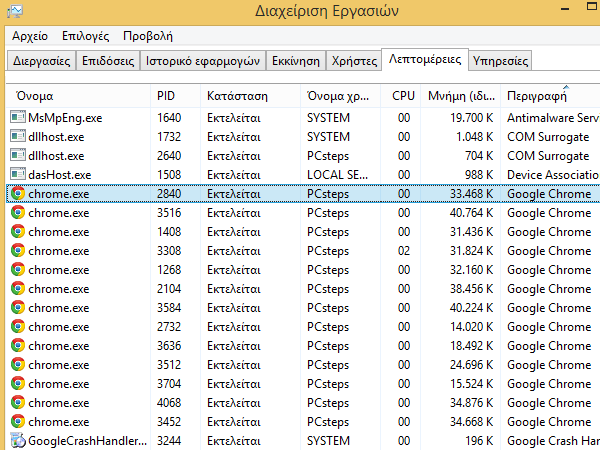
Task: Click the memory value 40.764 K
Action: (471, 213)
